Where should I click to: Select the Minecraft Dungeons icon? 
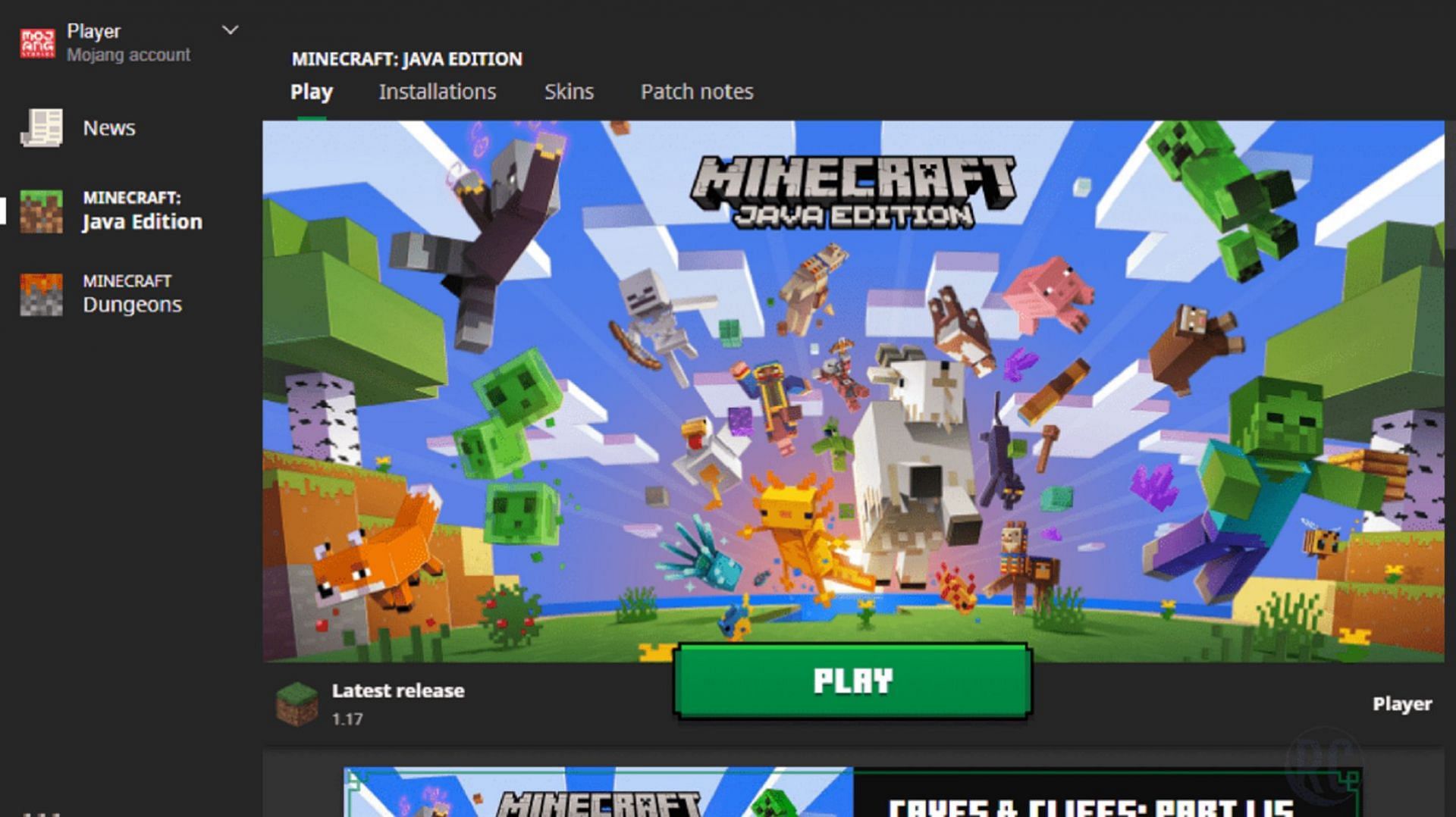(41, 294)
